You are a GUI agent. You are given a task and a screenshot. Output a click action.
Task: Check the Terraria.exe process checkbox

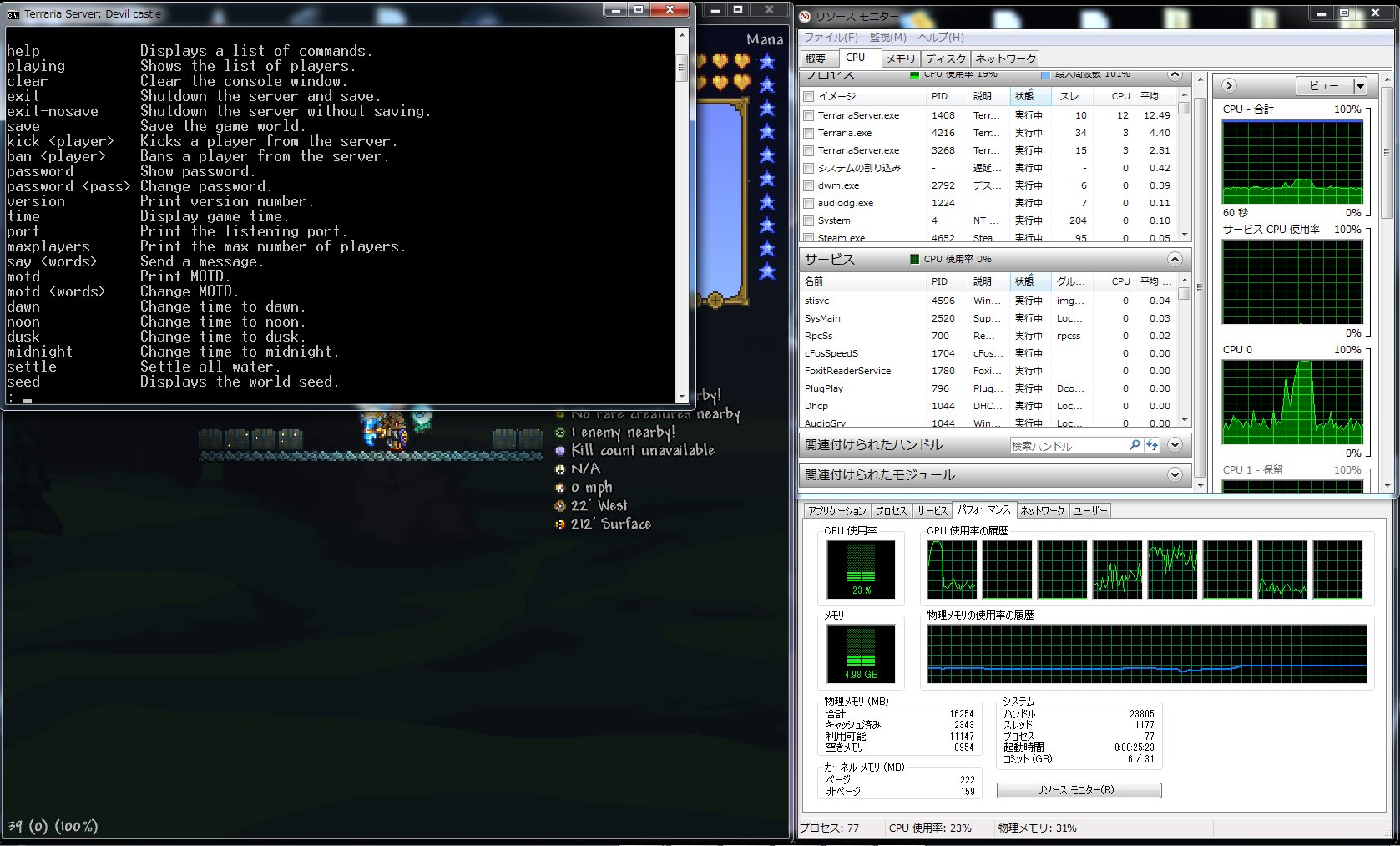coord(808,133)
